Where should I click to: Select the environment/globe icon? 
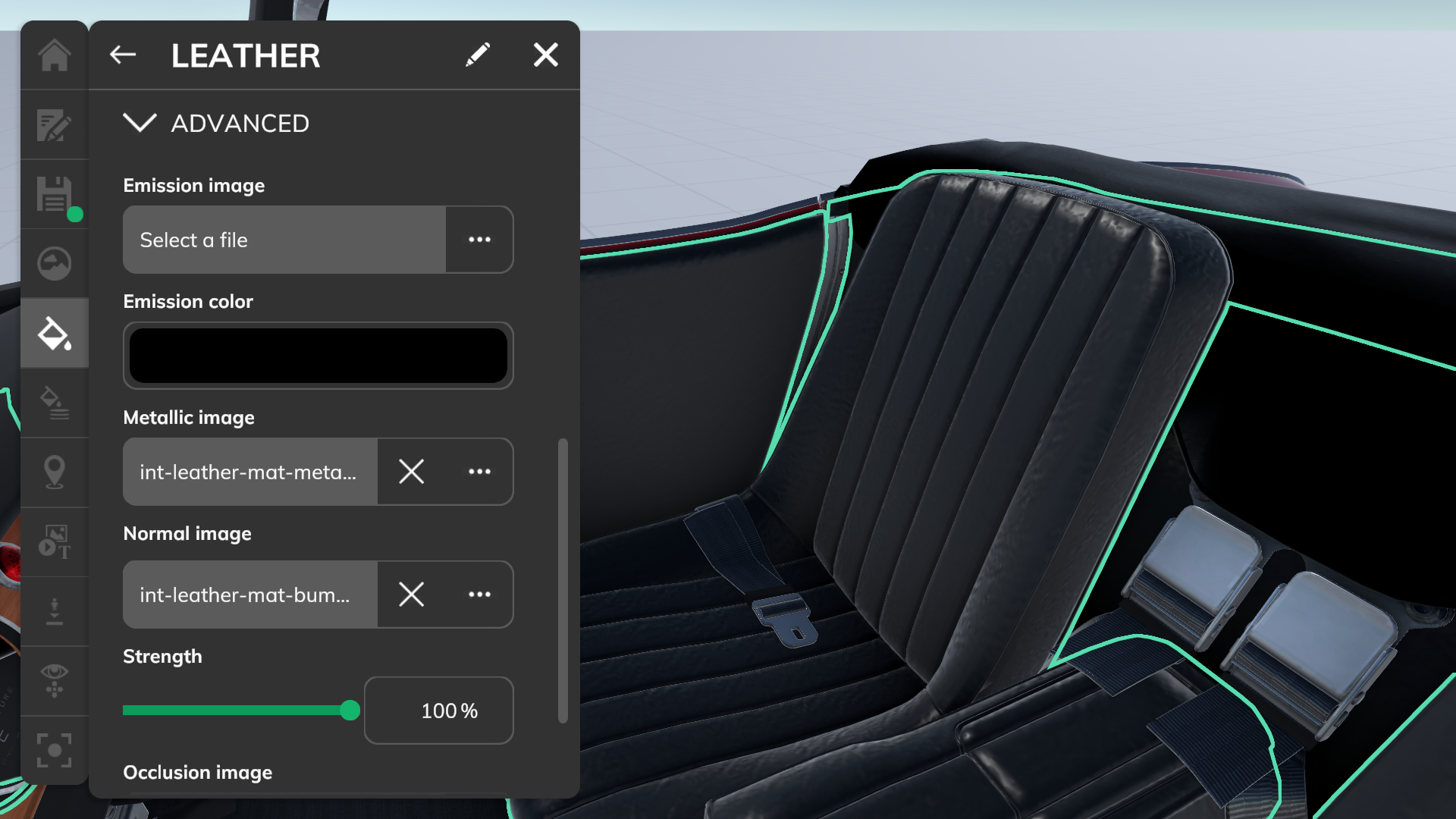54,263
